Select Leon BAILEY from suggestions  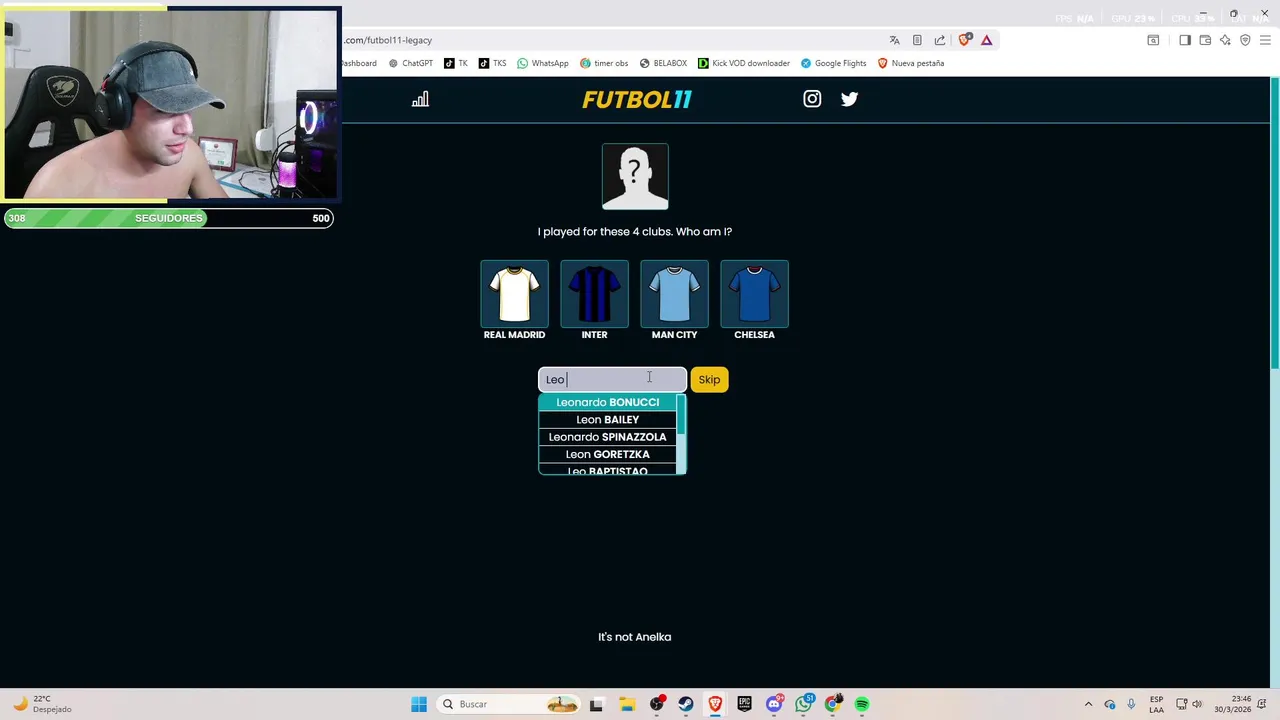coord(607,419)
